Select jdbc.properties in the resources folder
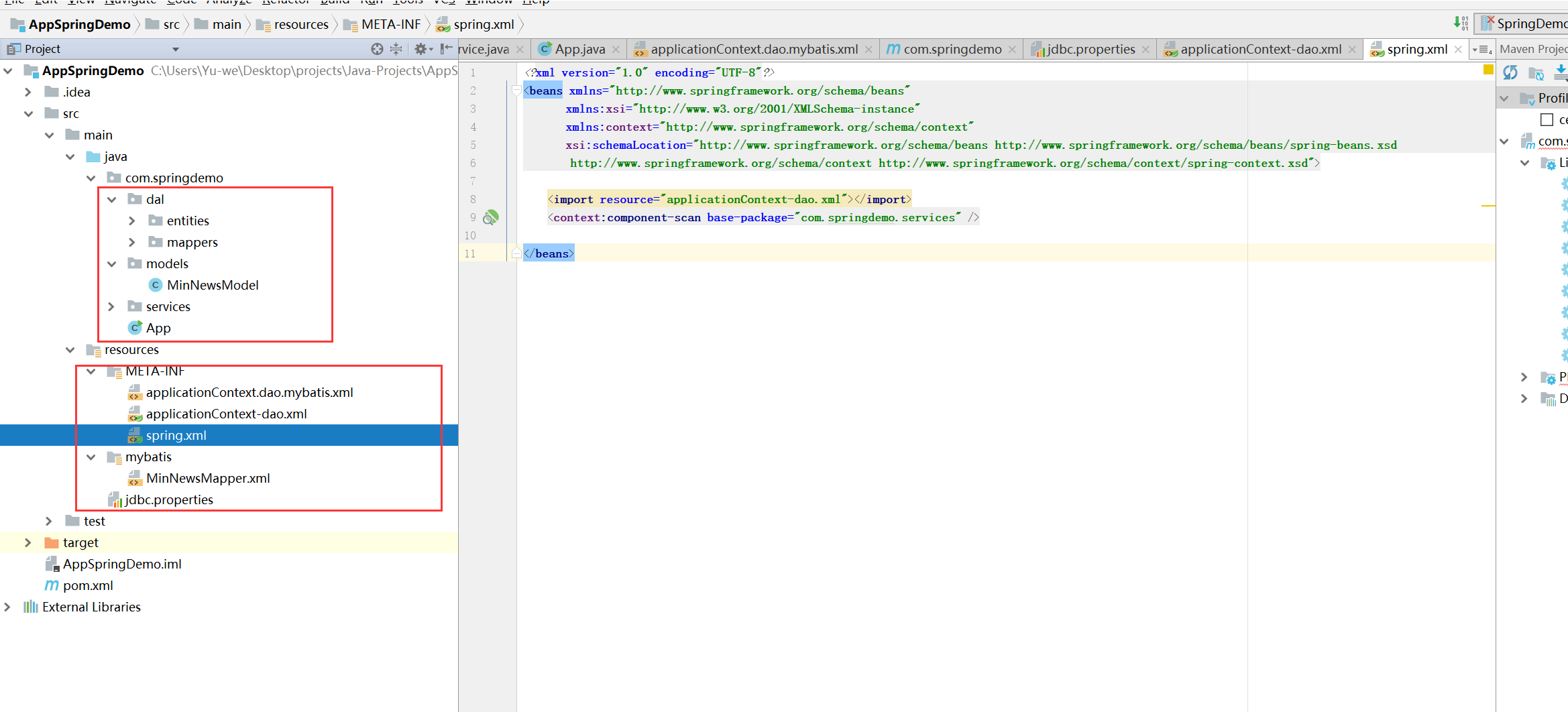Image resolution: width=1568 pixels, height=712 pixels. (x=168, y=499)
